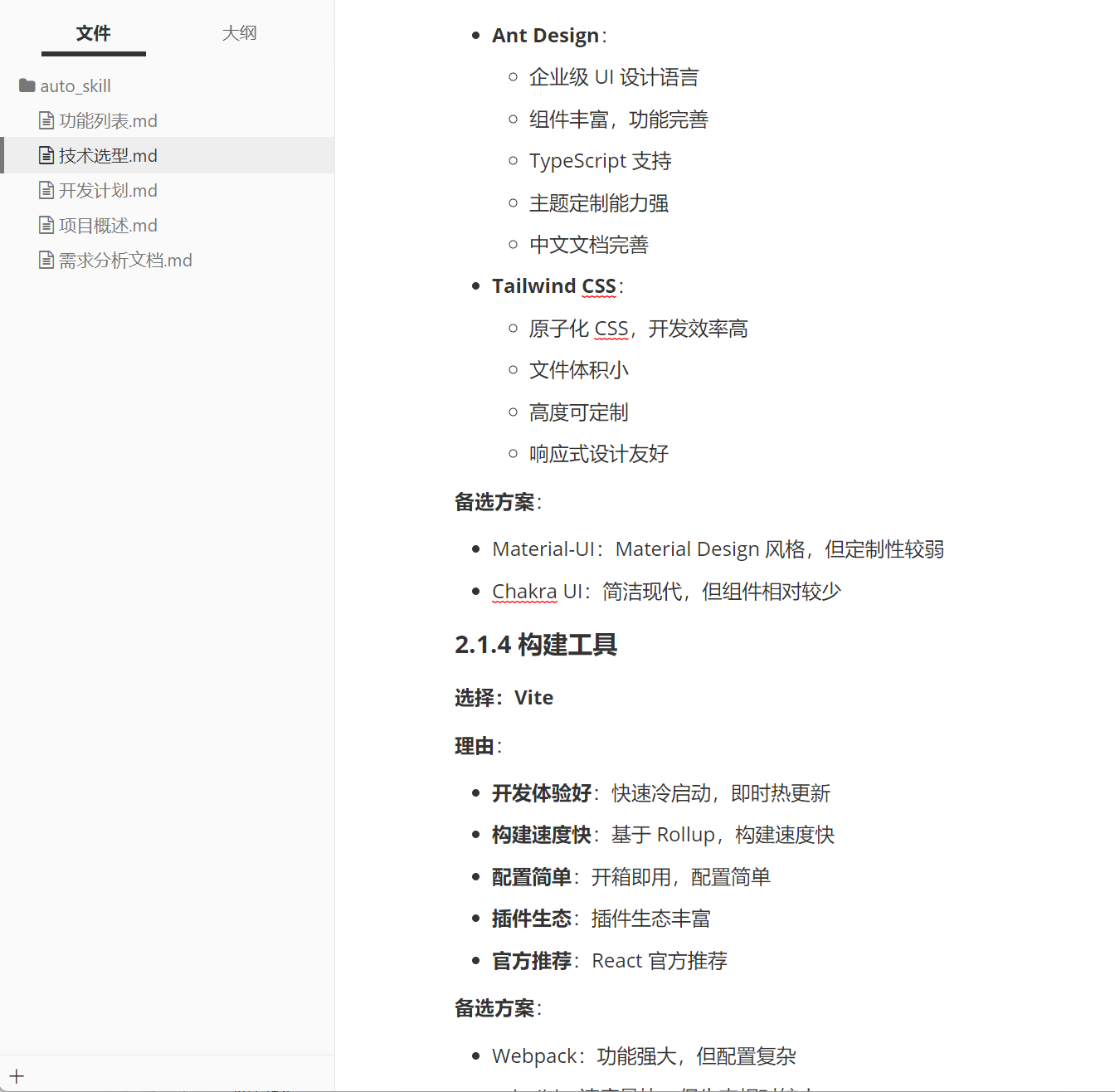Open 需求分析文档.md document
Screen dimensions: 1115x1092
[125, 261]
